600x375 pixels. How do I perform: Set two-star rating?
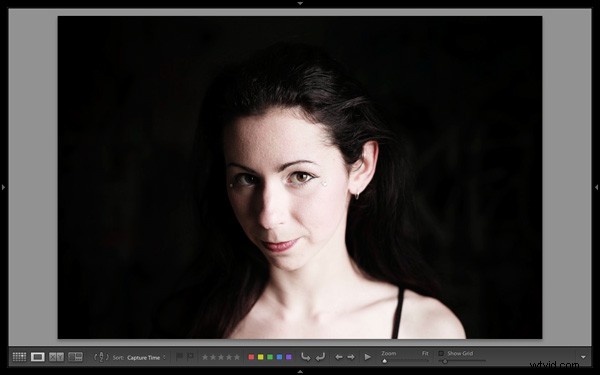coord(213,357)
